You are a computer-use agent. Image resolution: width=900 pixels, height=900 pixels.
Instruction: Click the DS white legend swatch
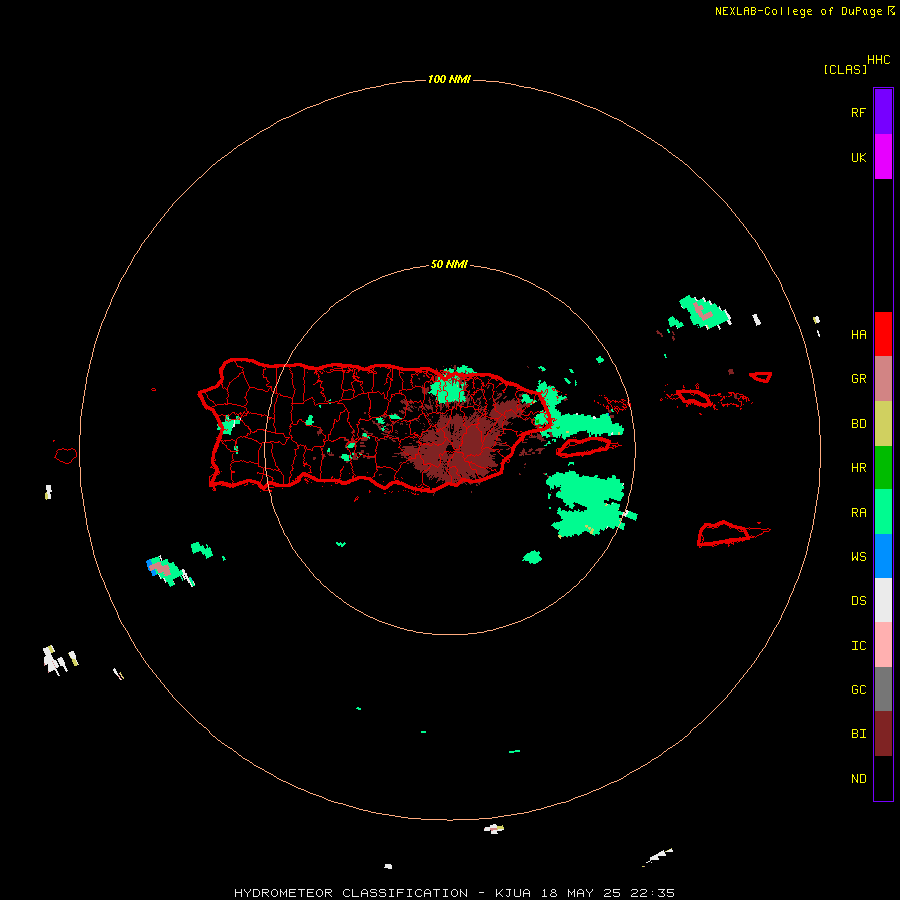coord(883,600)
